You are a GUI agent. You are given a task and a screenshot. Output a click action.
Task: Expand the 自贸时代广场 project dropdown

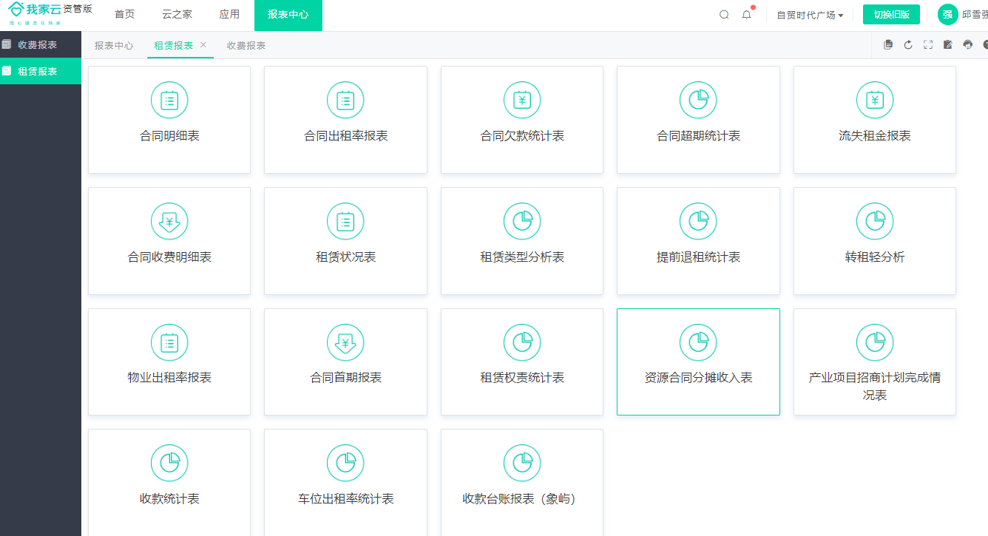coord(810,15)
